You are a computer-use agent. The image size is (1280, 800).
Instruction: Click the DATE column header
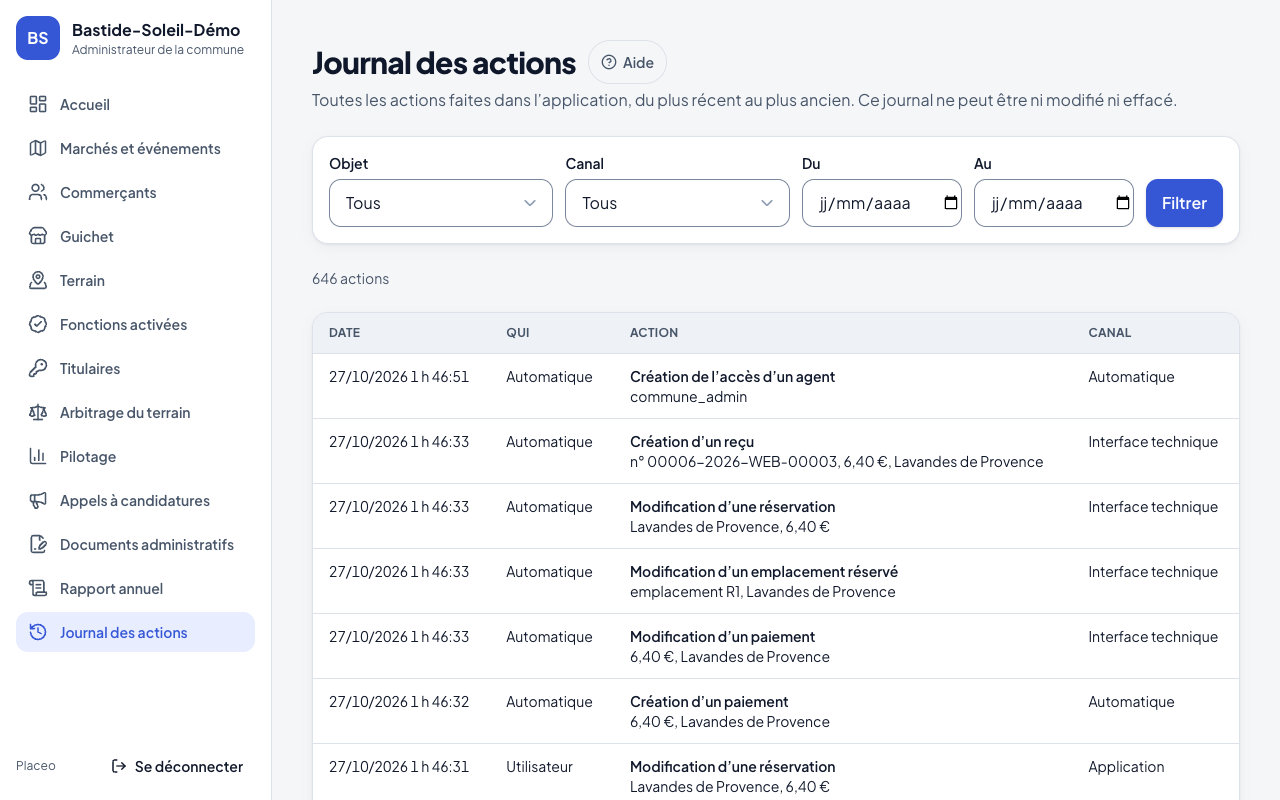click(344, 332)
